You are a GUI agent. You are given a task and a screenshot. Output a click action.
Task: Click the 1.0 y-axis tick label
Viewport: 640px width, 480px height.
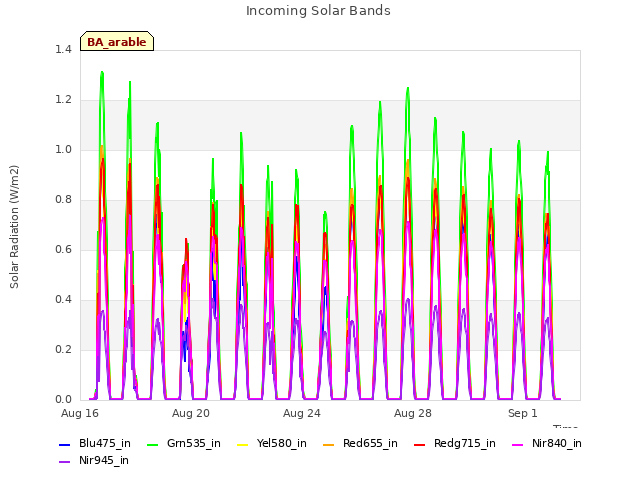[x=63, y=150]
